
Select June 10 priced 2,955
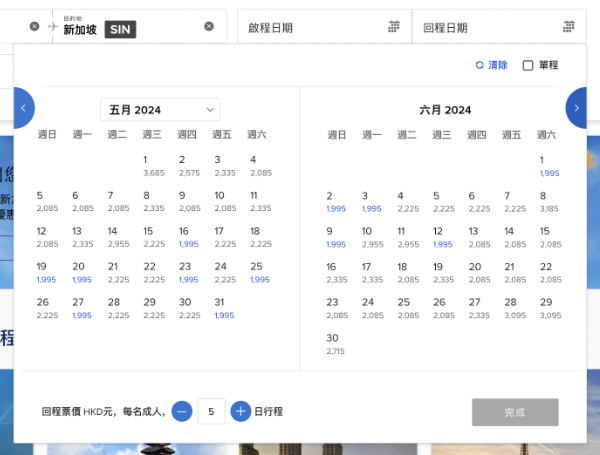372,238
